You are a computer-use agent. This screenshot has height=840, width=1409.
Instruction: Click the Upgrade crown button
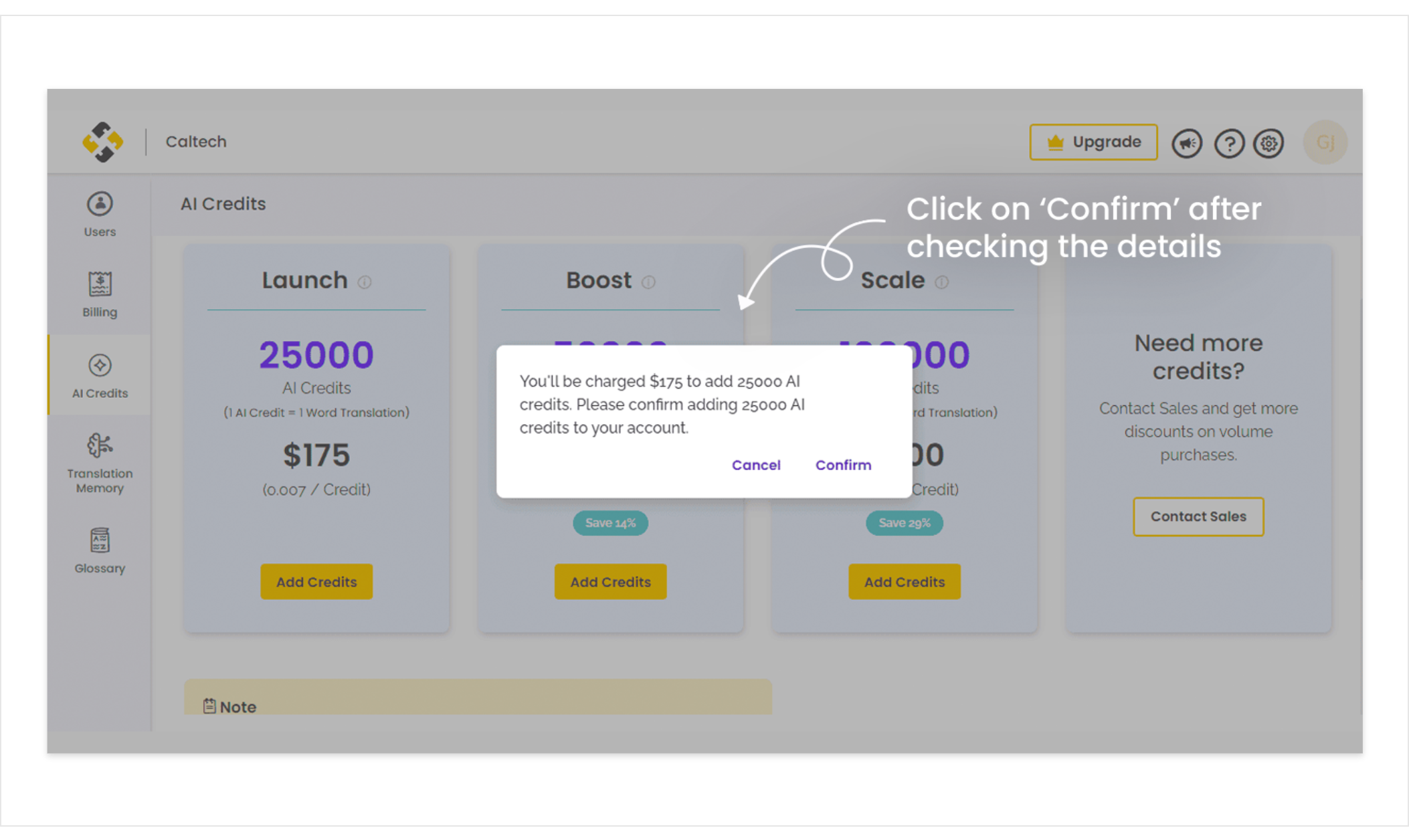pyautogui.click(x=1093, y=142)
